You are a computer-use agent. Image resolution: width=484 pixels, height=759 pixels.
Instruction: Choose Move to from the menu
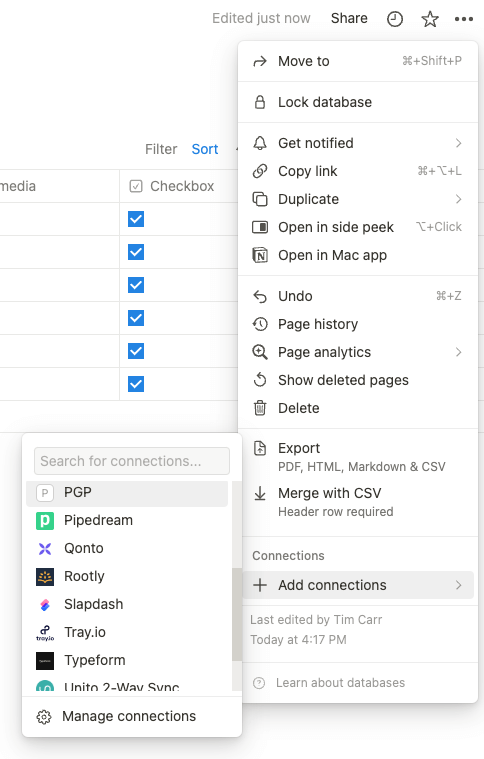[x=358, y=61]
